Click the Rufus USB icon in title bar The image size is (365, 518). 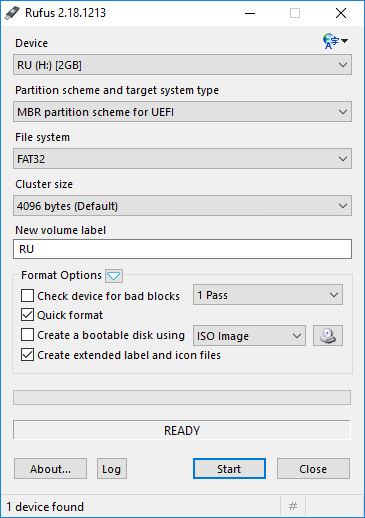[12, 13]
